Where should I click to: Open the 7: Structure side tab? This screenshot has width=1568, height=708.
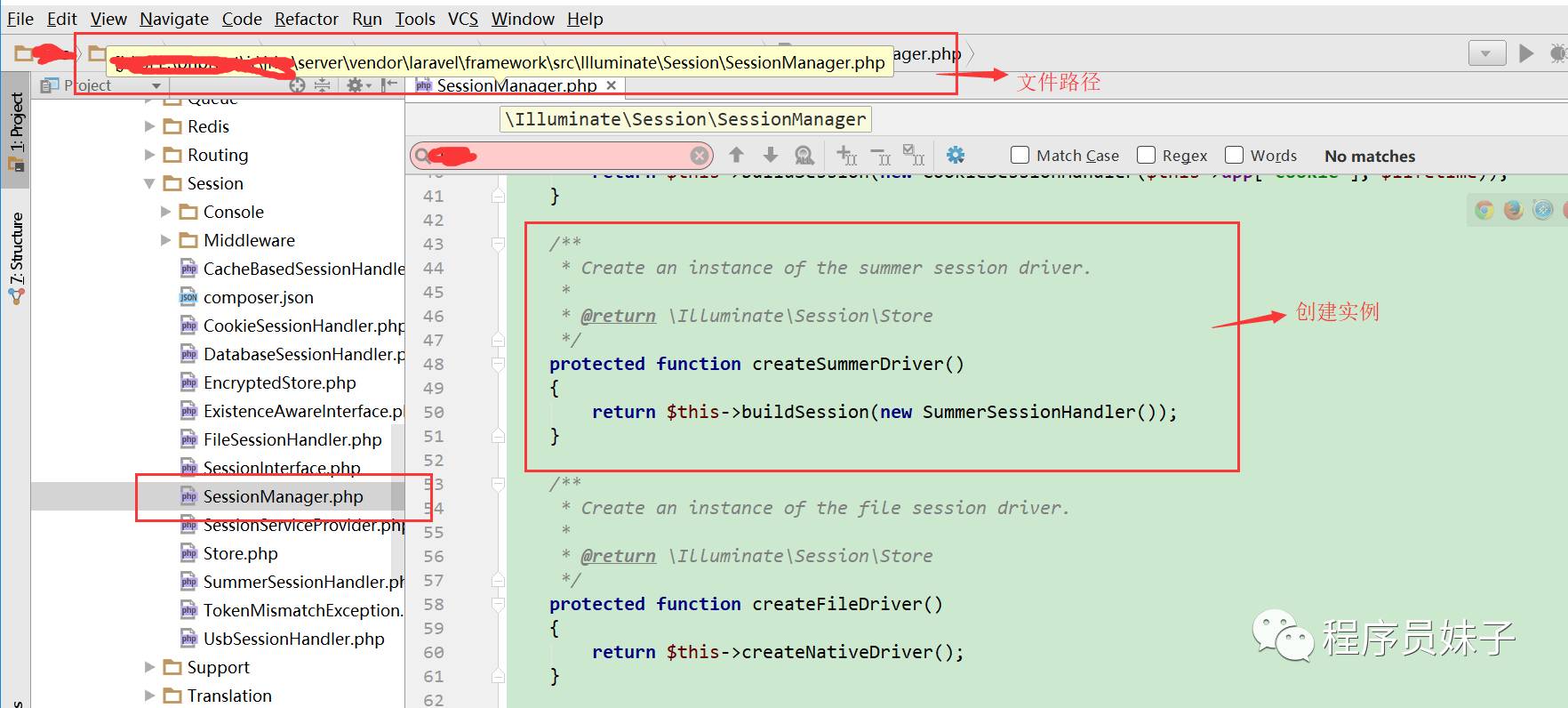click(16, 257)
